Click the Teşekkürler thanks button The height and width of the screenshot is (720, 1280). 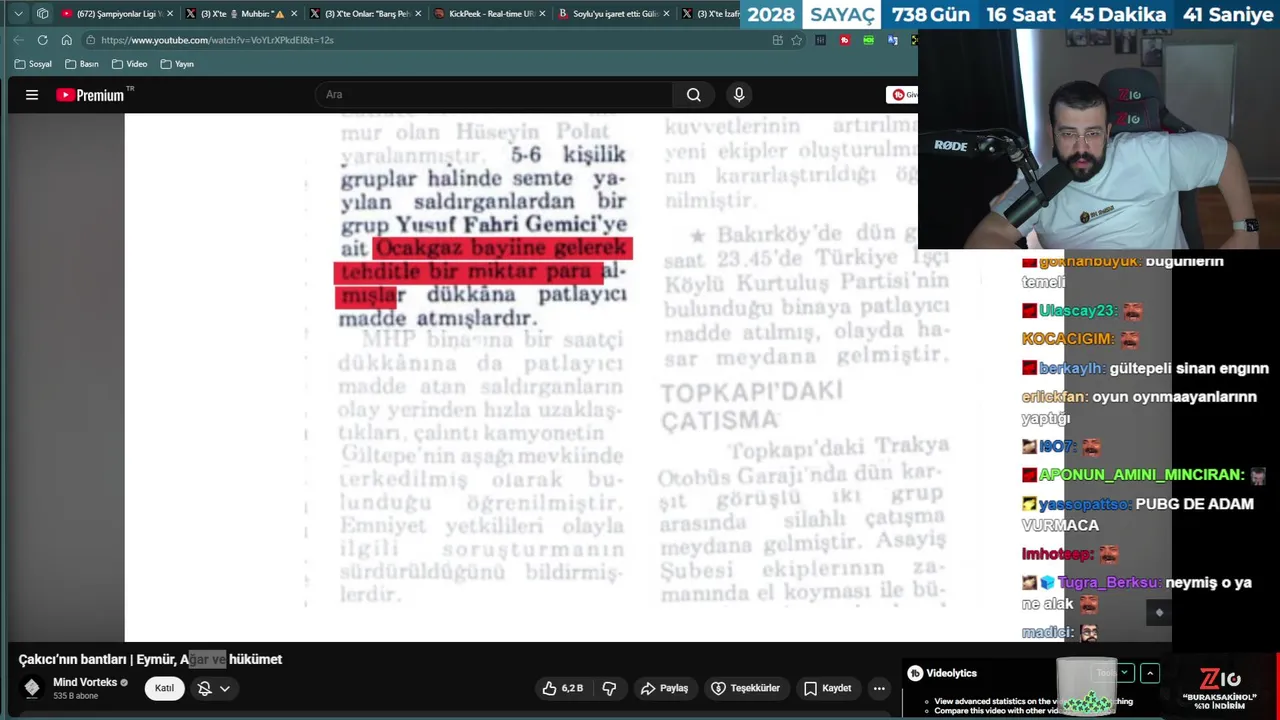[x=745, y=688]
